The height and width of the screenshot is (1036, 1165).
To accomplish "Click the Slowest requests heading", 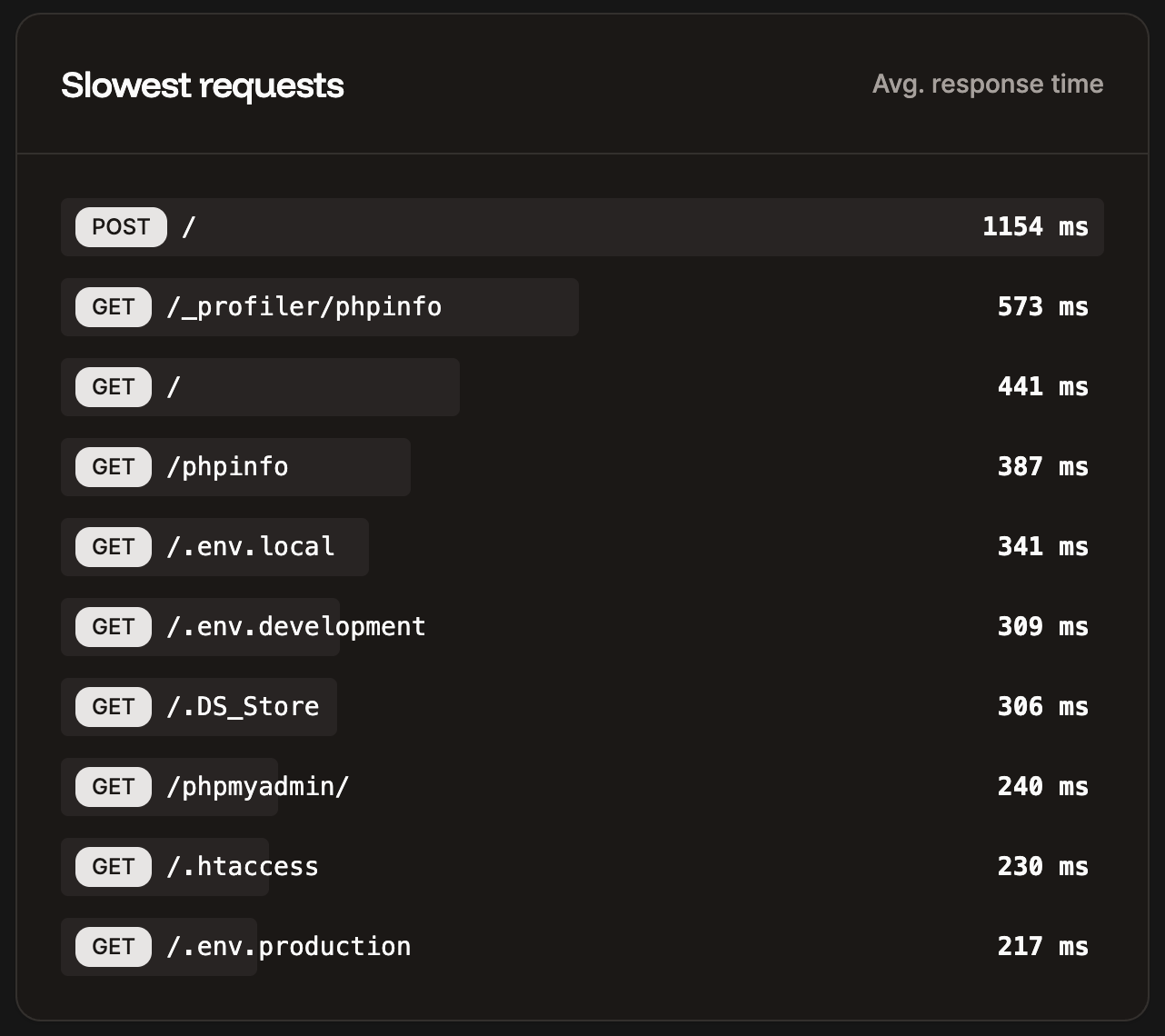I will pyautogui.click(x=202, y=84).
